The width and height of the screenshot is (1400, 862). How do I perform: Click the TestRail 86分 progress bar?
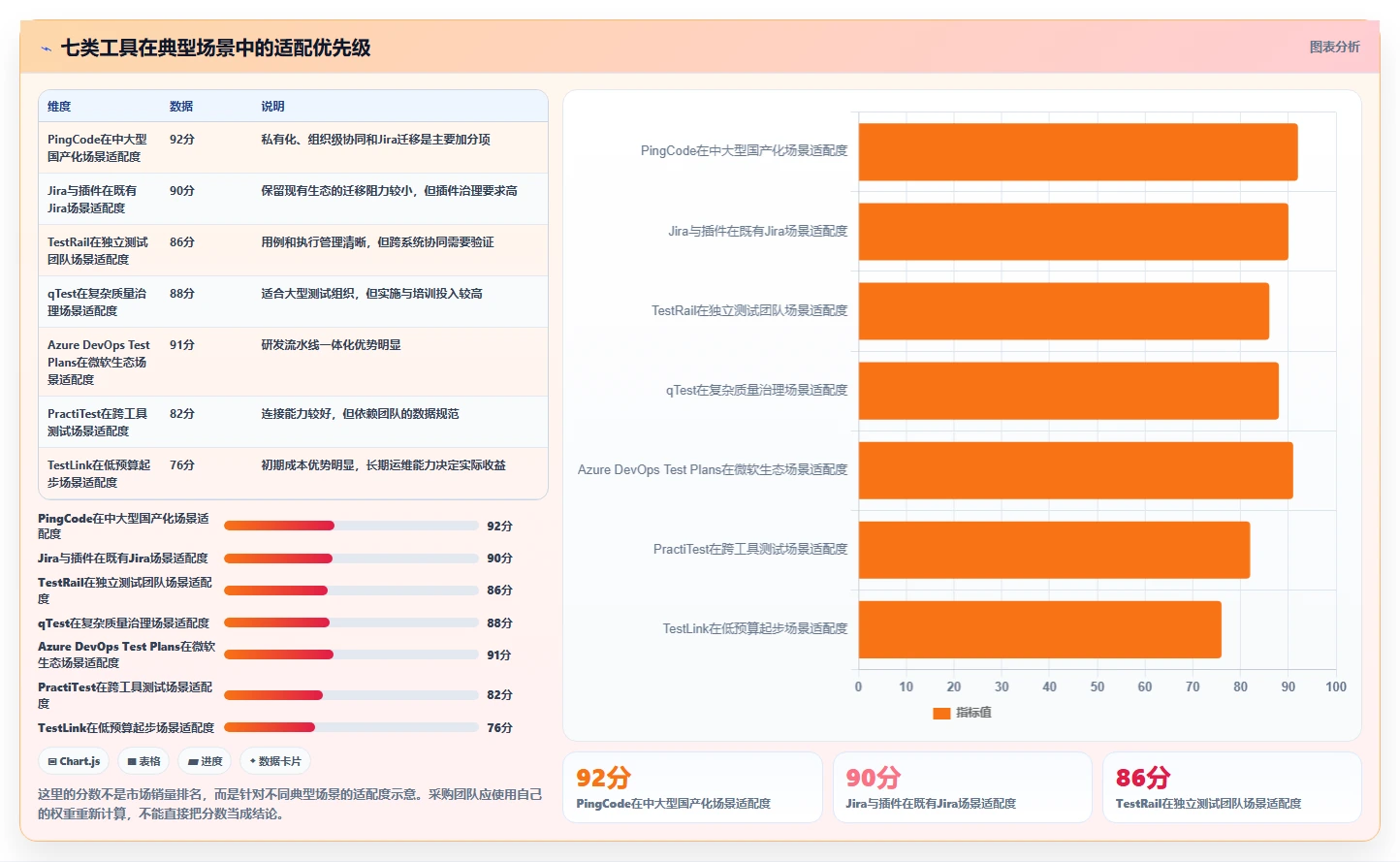tap(351, 591)
